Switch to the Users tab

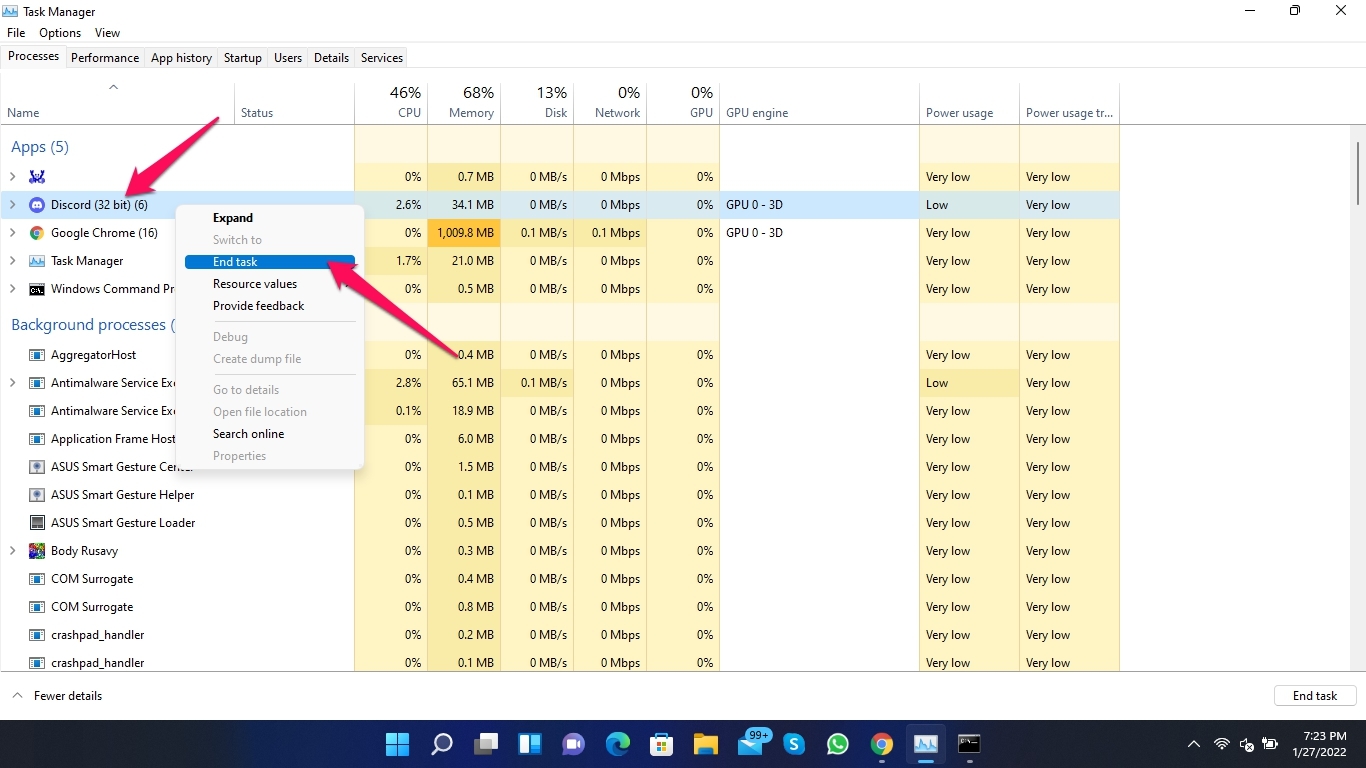point(288,58)
